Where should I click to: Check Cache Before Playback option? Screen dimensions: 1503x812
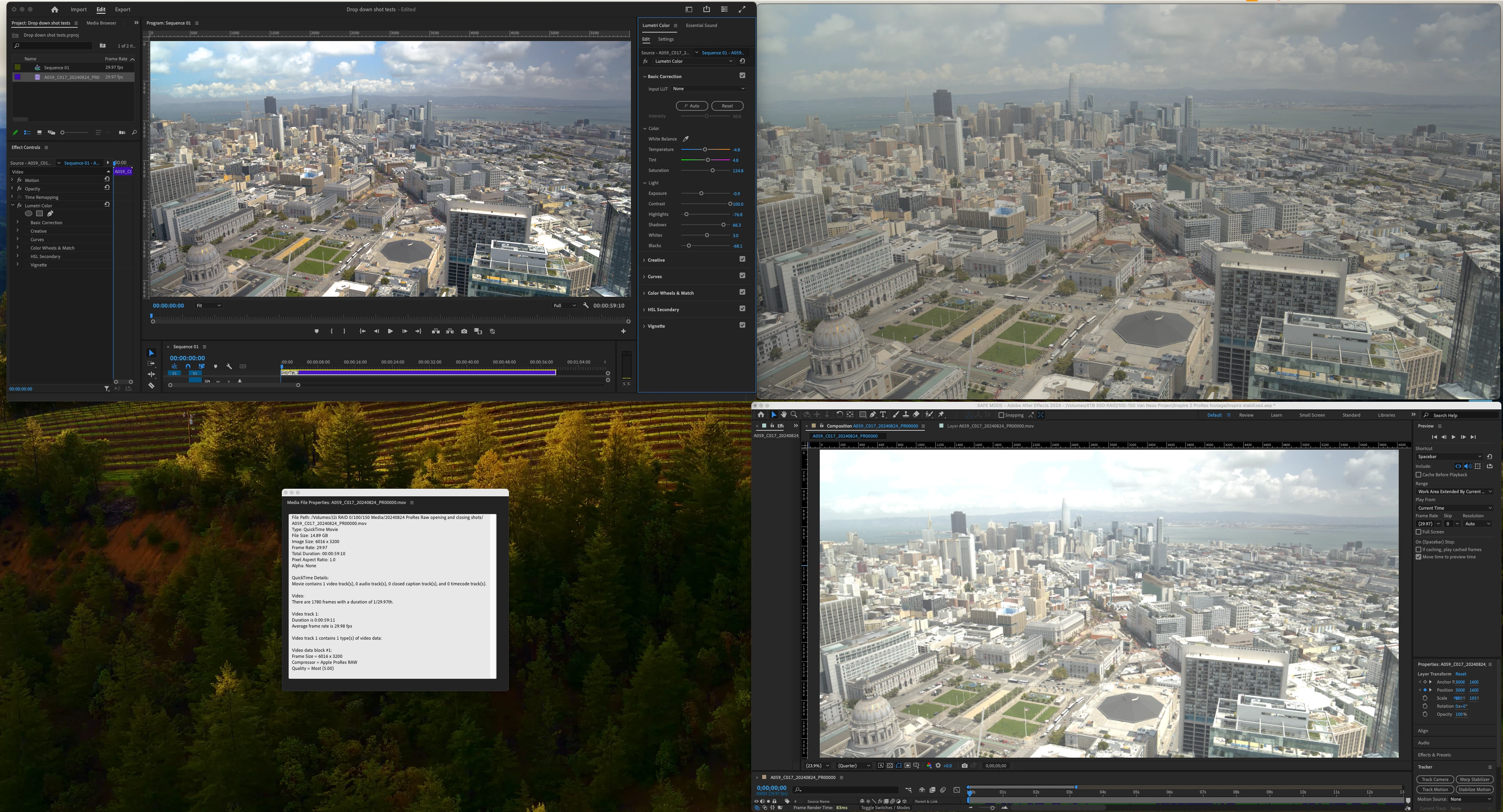tap(1418, 475)
